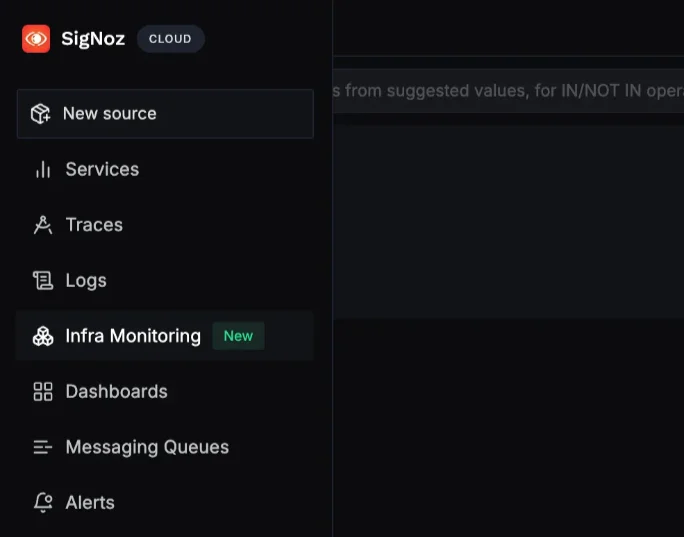The width and height of the screenshot is (684, 537).
Task: Click the Services bar chart icon
Action: (x=43, y=169)
